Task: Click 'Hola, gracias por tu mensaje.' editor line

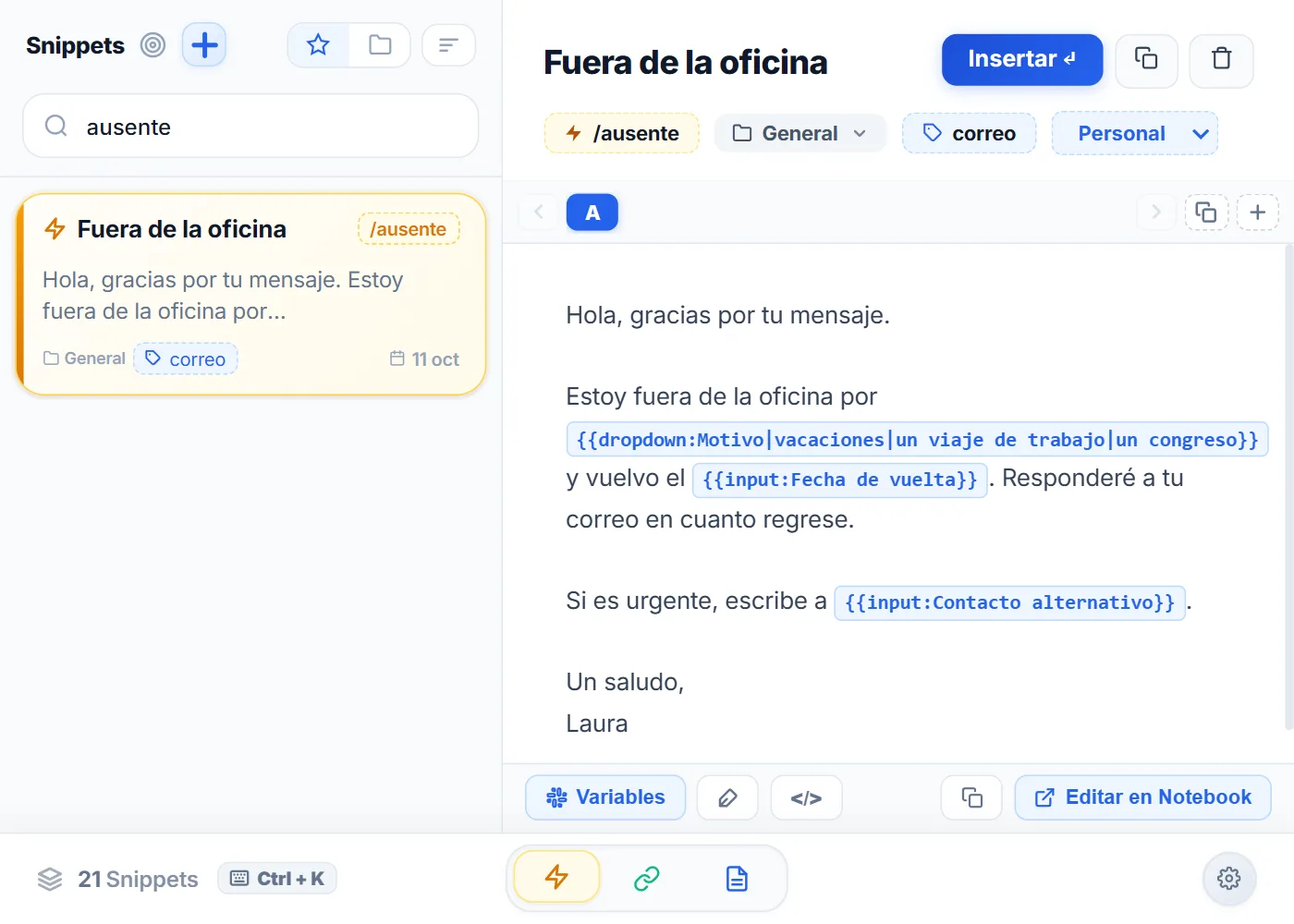Action: (x=727, y=315)
